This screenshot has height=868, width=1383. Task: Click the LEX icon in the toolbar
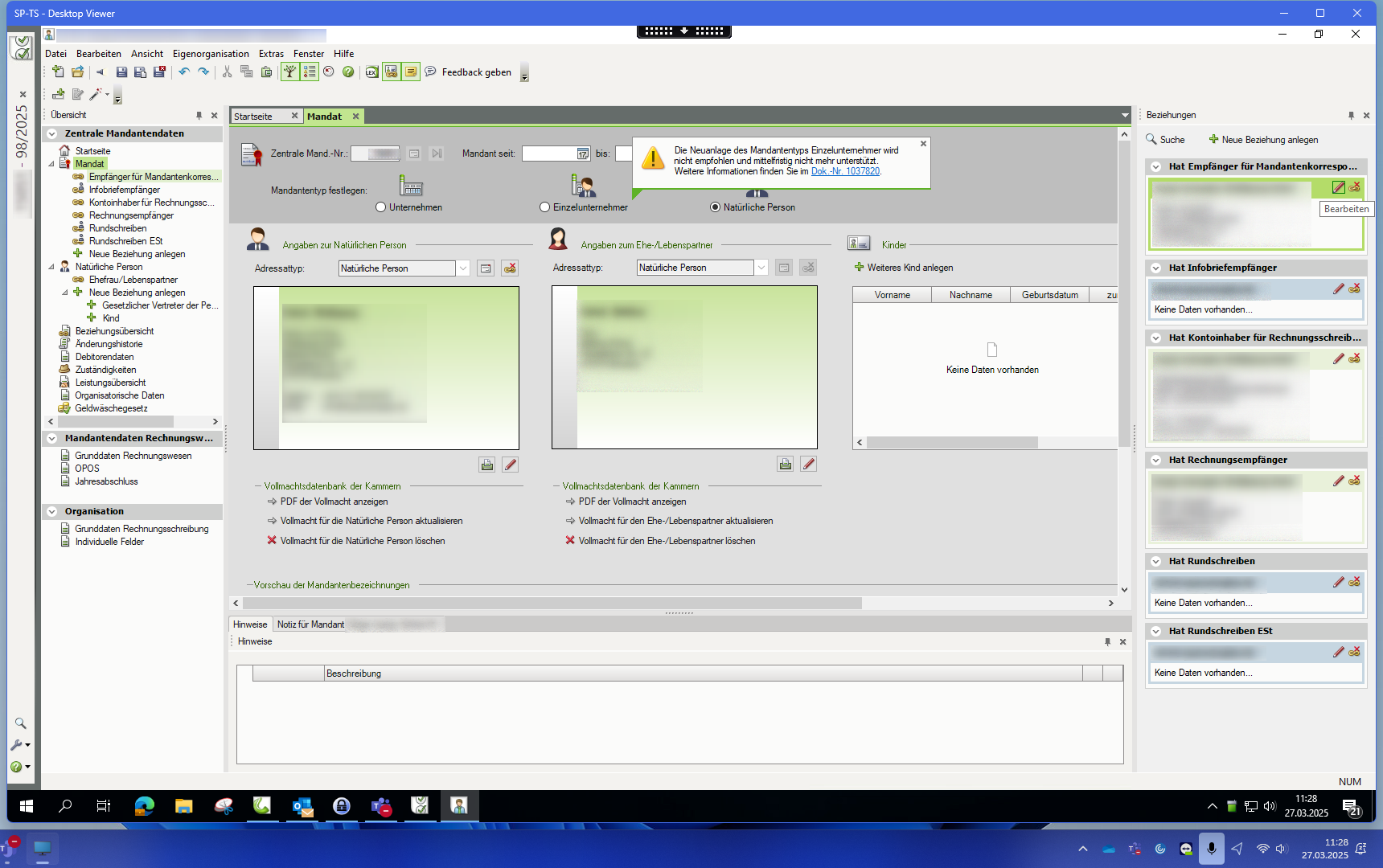[x=371, y=72]
